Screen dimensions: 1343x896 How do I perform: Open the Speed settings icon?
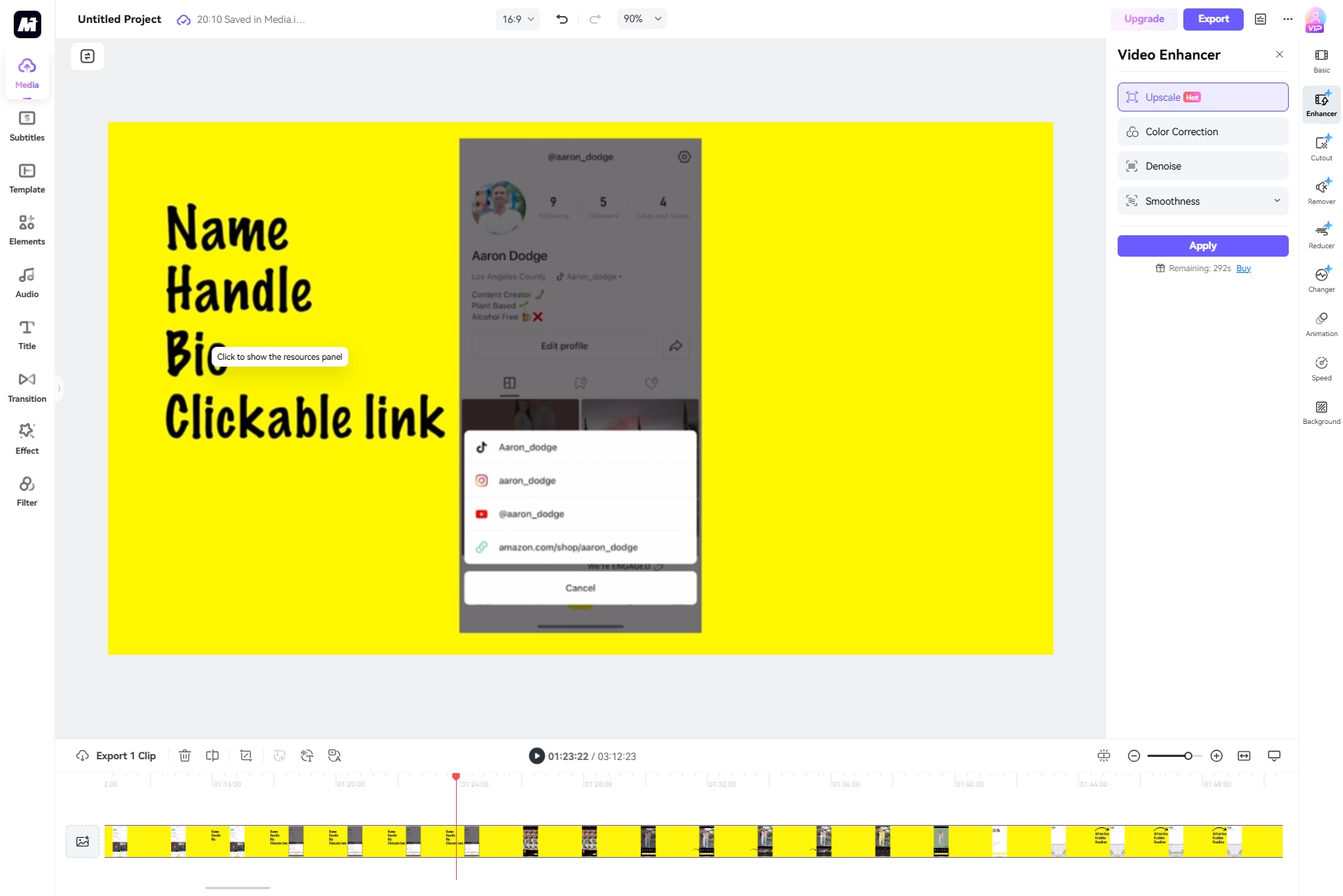click(x=1321, y=365)
